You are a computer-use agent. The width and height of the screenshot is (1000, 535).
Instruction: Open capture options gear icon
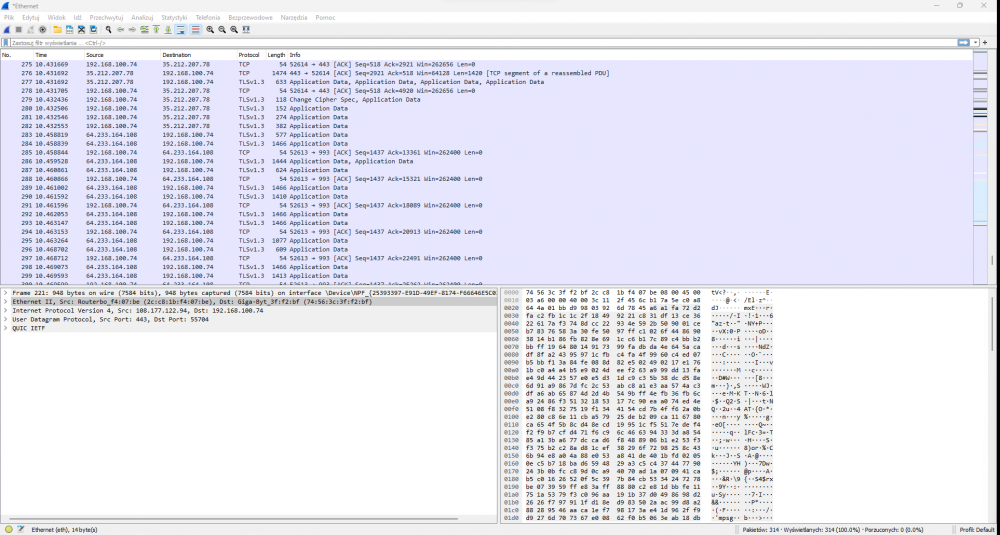41,30
